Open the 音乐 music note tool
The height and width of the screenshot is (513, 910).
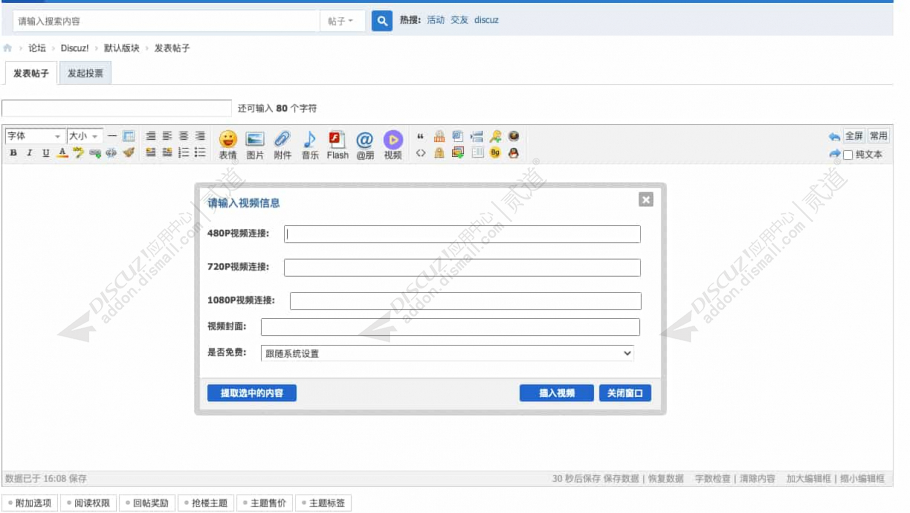pos(310,145)
